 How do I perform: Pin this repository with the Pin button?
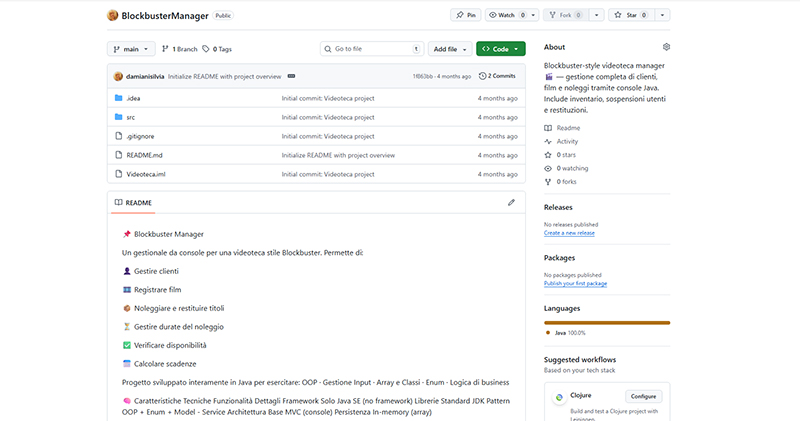click(466, 15)
